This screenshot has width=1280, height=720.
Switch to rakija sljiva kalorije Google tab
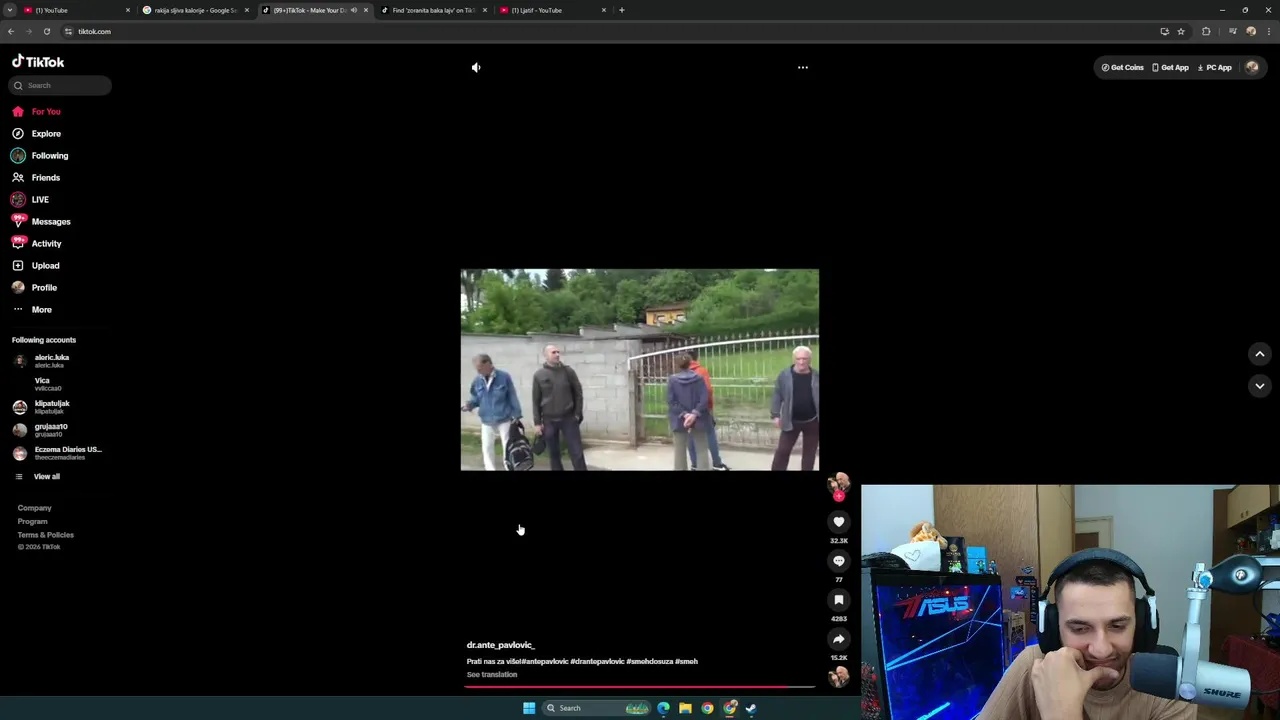pos(195,10)
